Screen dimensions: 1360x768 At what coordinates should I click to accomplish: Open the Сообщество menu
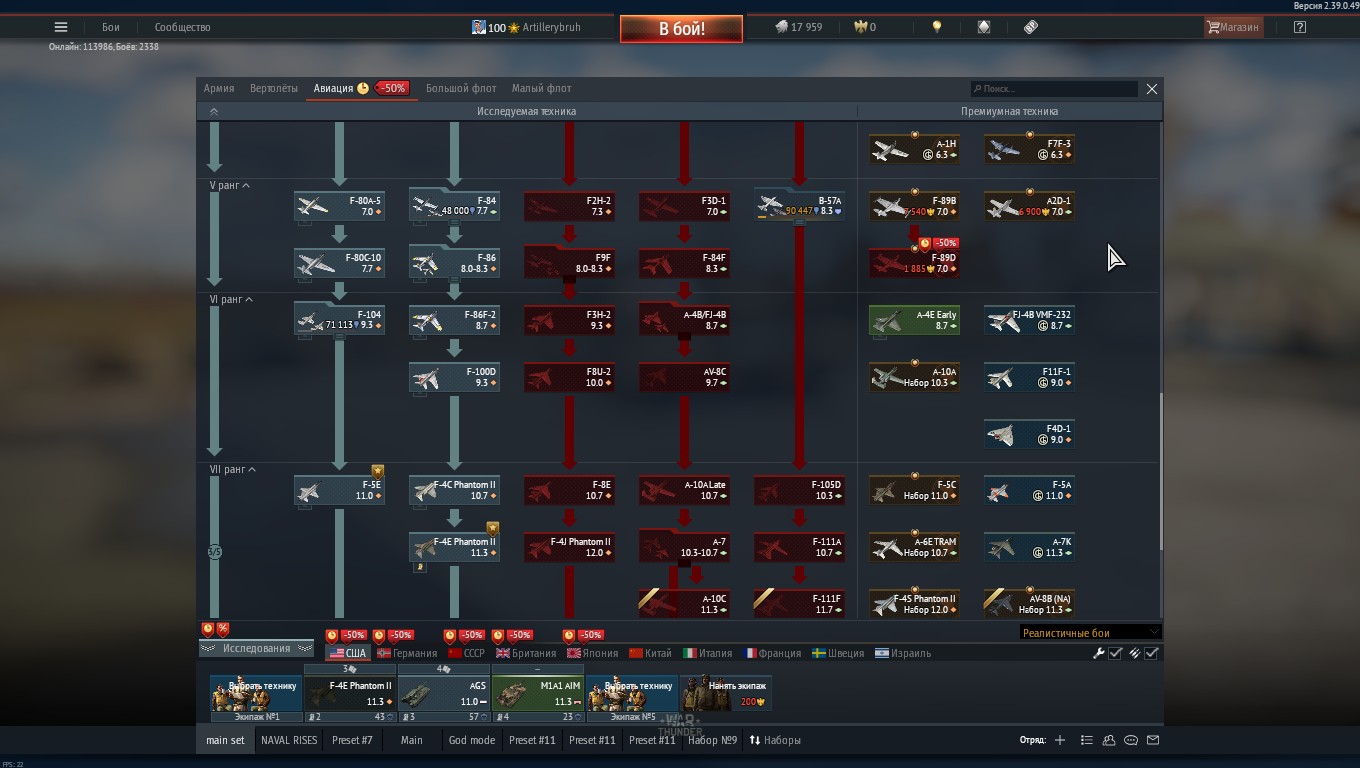[182, 27]
